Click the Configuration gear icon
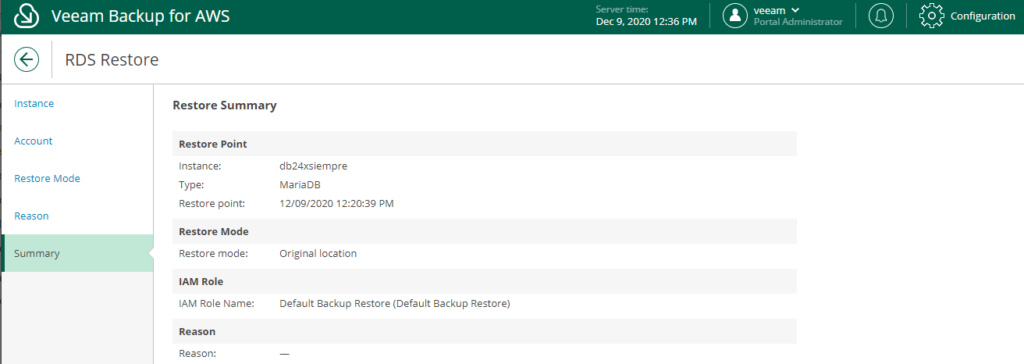The width and height of the screenshot is (1024, 364). (932, 16)
